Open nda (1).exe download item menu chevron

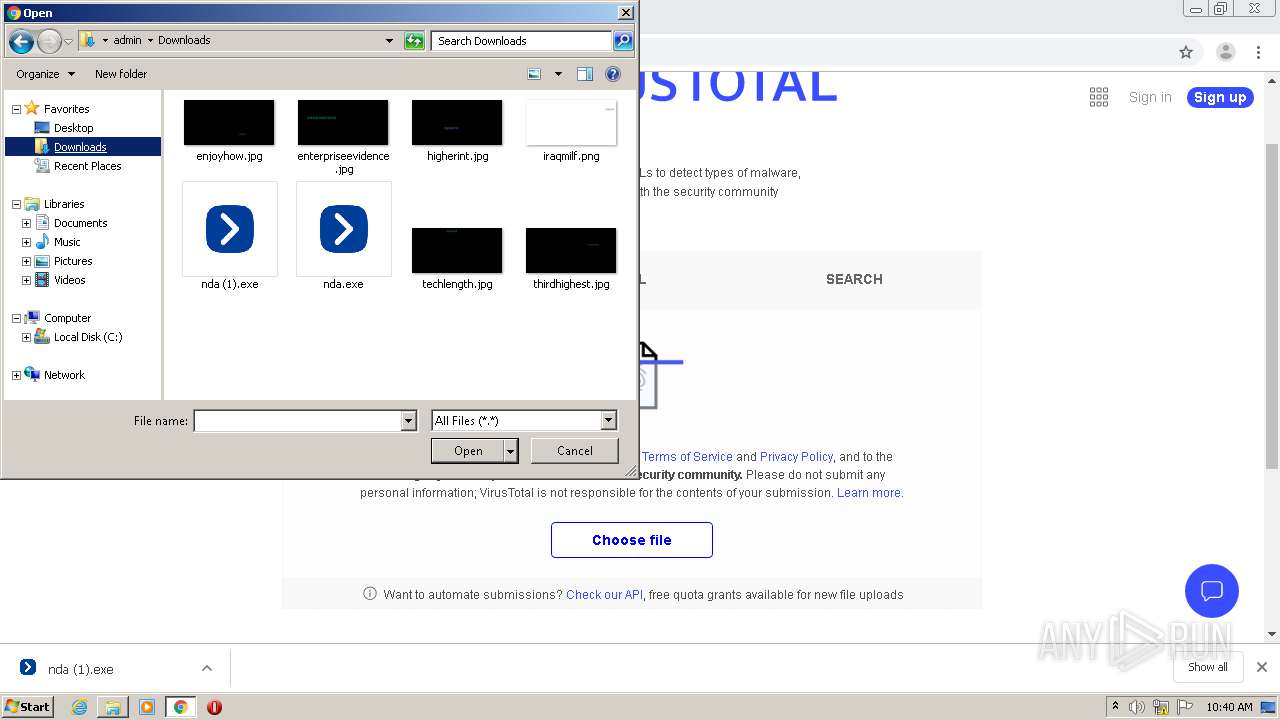pyautogui.click(x=207, y=668)
